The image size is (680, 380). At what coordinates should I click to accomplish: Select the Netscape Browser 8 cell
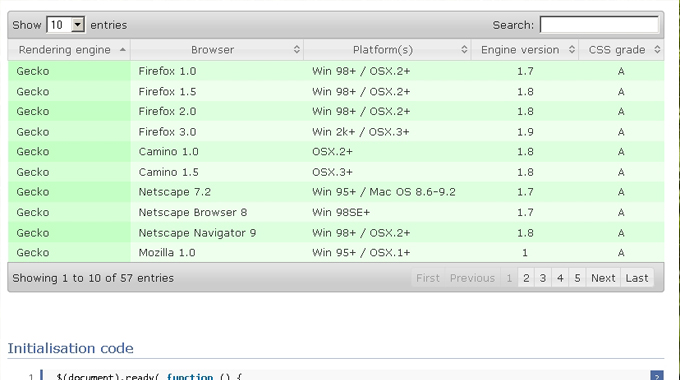(x=217, y=213)
